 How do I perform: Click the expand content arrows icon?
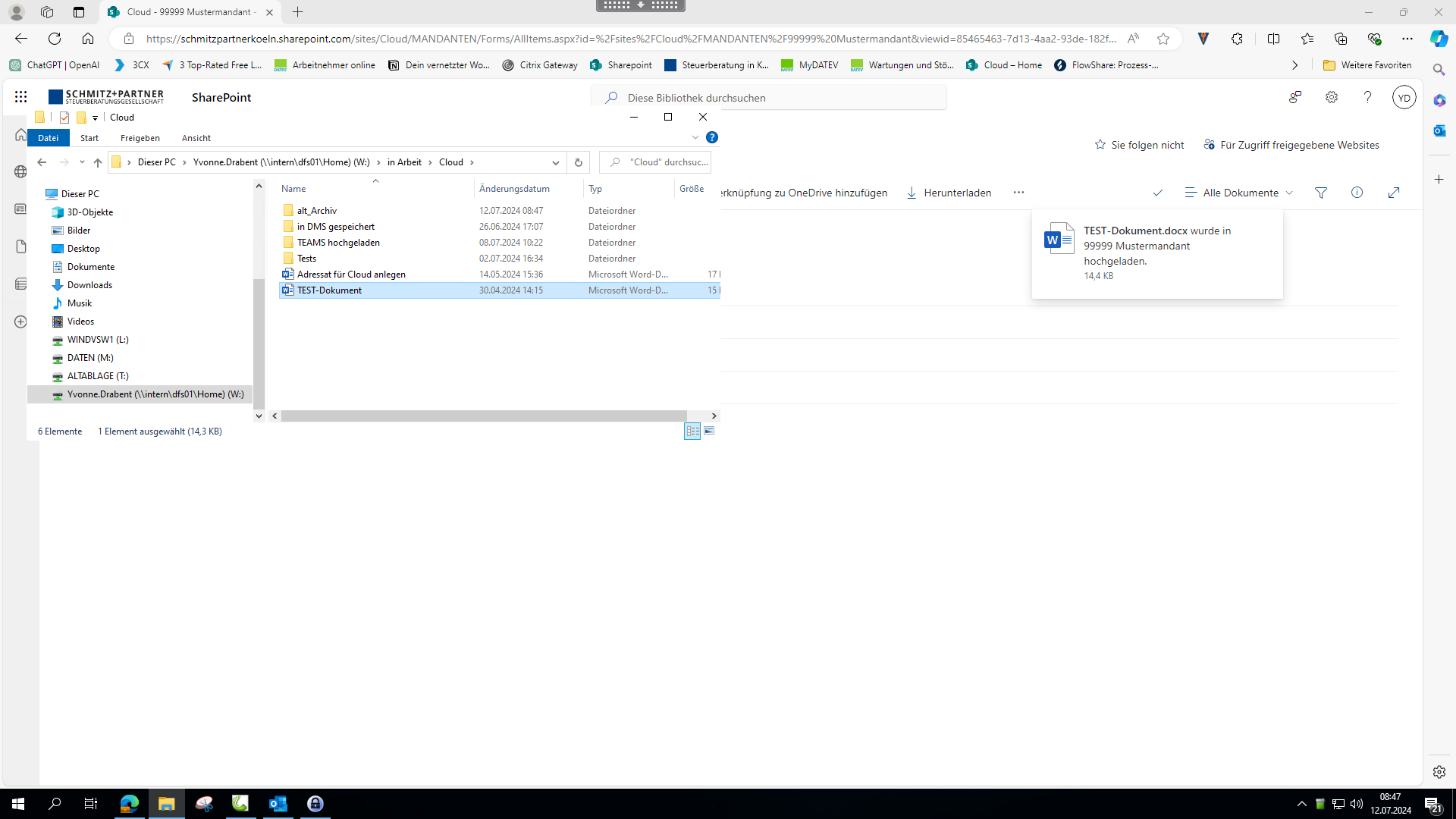click(1393, 193)
